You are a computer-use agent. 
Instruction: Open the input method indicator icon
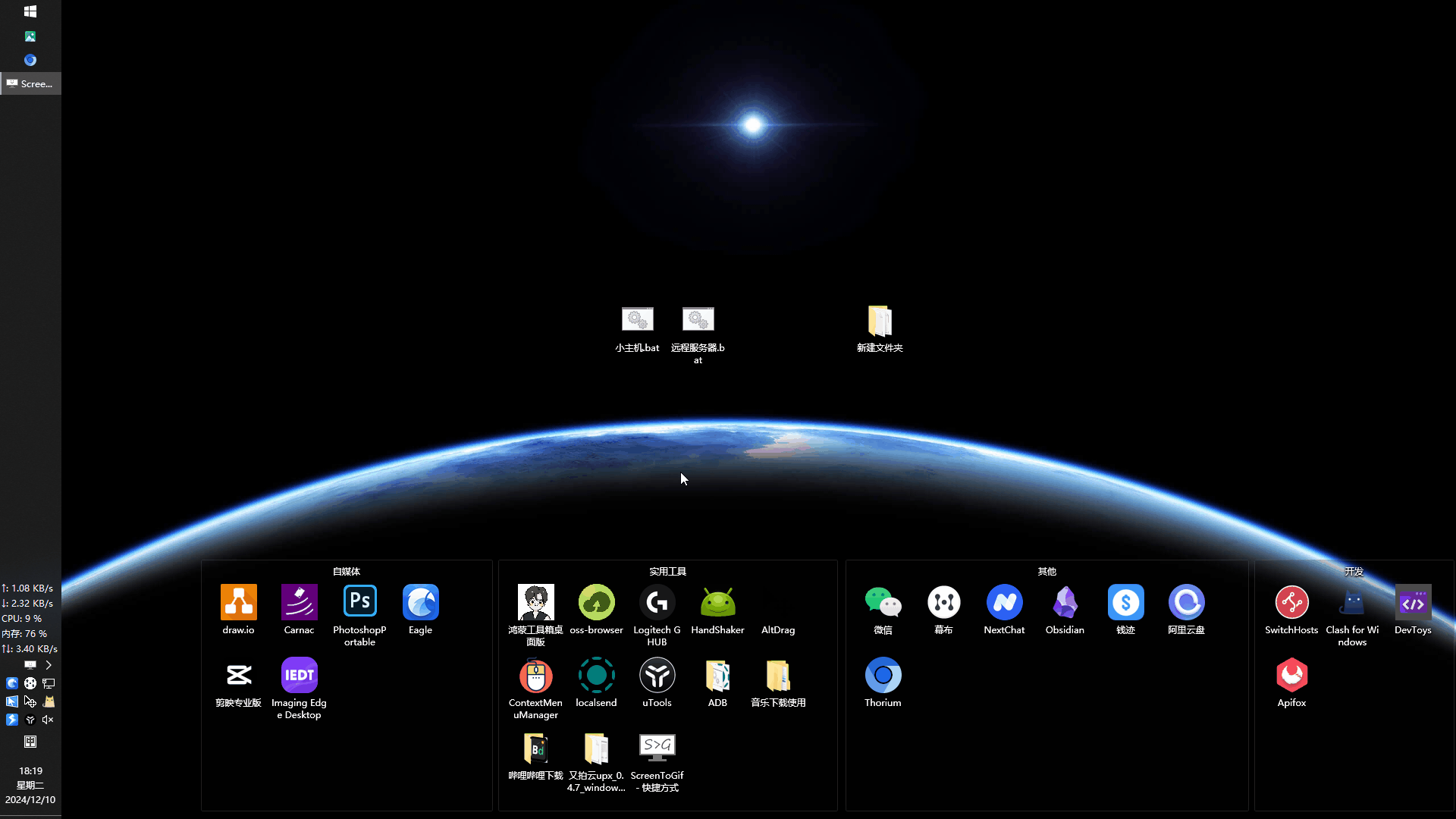[30, 742]
